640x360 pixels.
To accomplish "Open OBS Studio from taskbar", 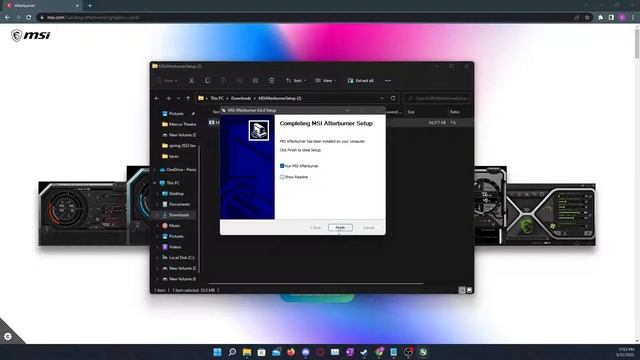I will click(x=409, y=352).
